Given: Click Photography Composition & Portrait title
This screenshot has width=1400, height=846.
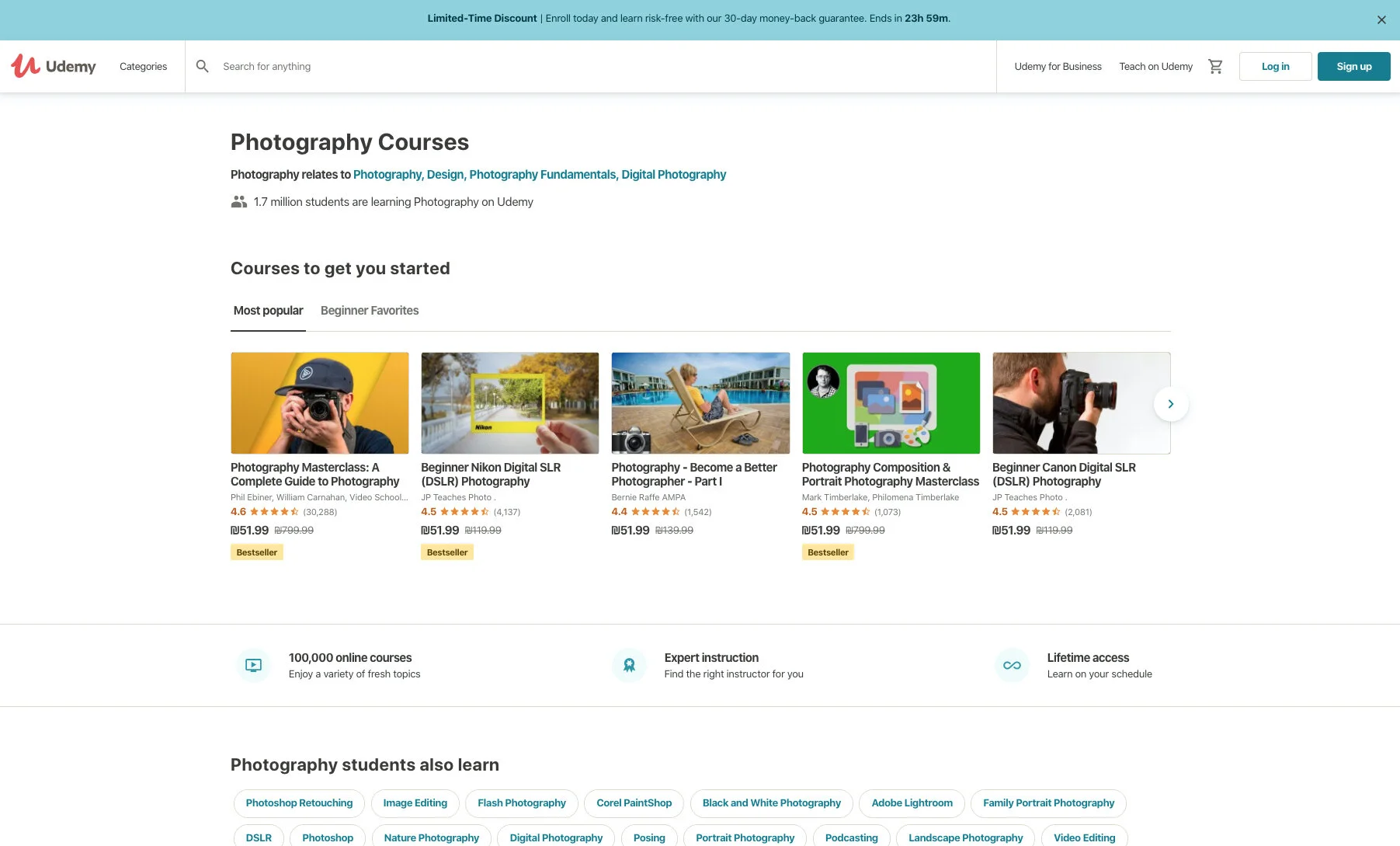Looking at the screenshot, I should tap(891, 474).
